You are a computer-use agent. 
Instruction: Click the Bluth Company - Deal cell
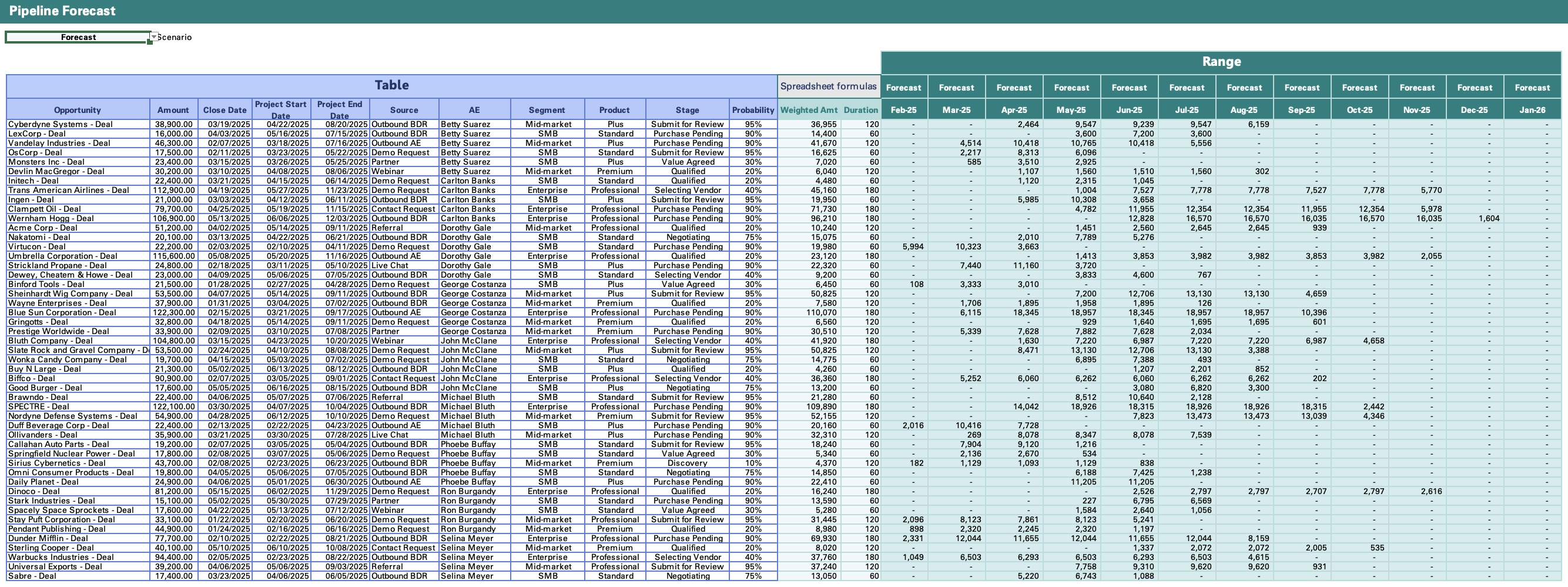78,341
